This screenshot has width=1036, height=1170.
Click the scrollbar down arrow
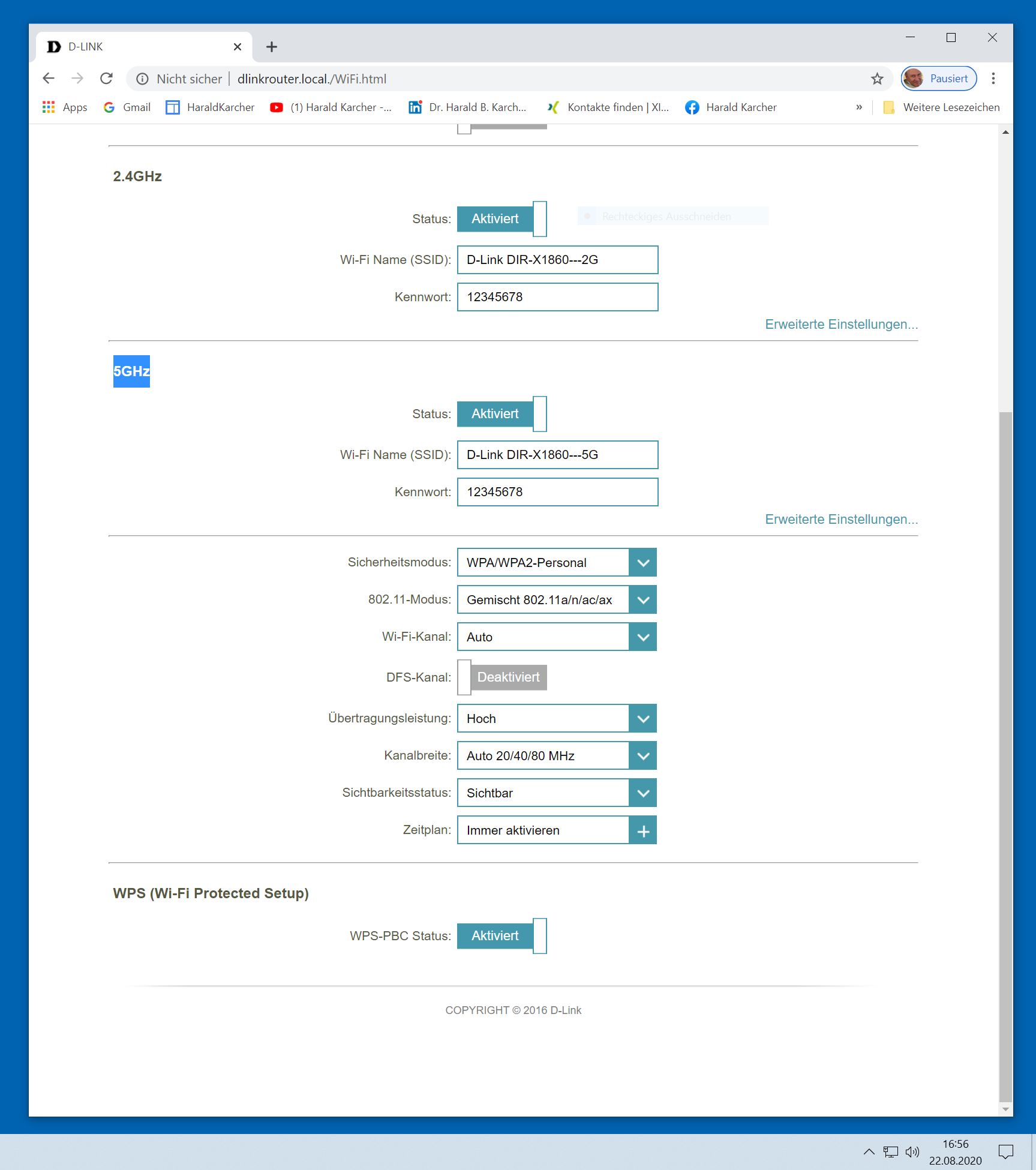click(x=1005, y=1109)
